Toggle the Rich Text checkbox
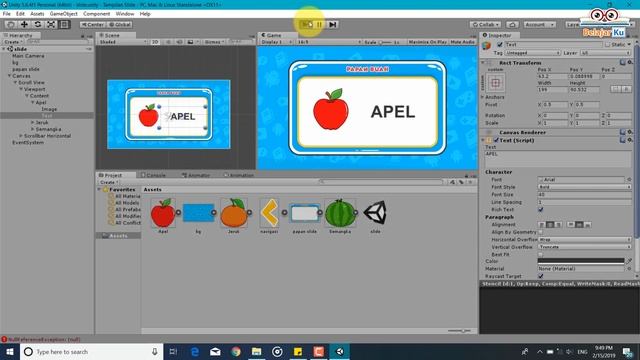This screenshot has width=640, height=360. click(x=541, y=209)
